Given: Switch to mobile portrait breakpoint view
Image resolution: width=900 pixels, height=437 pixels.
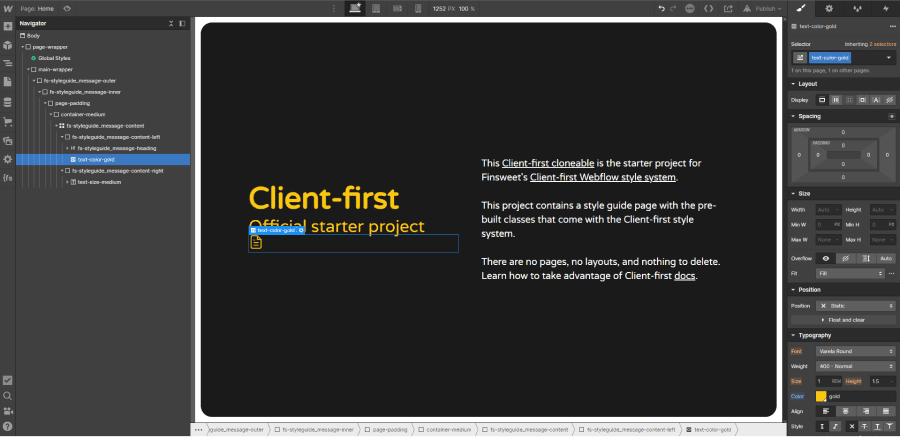Looking at the screenshot, I should coord(418,9).
